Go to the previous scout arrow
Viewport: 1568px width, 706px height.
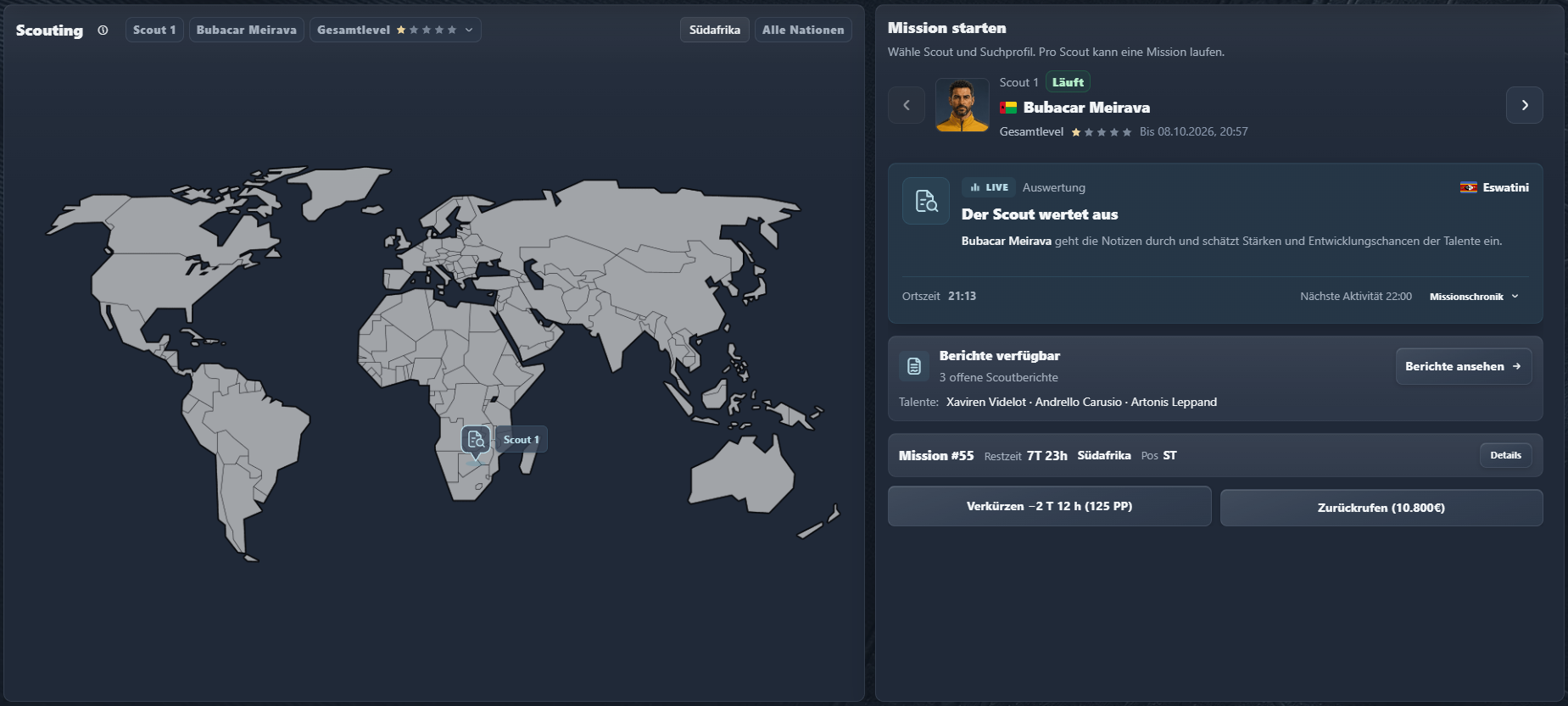pos(907,105)
